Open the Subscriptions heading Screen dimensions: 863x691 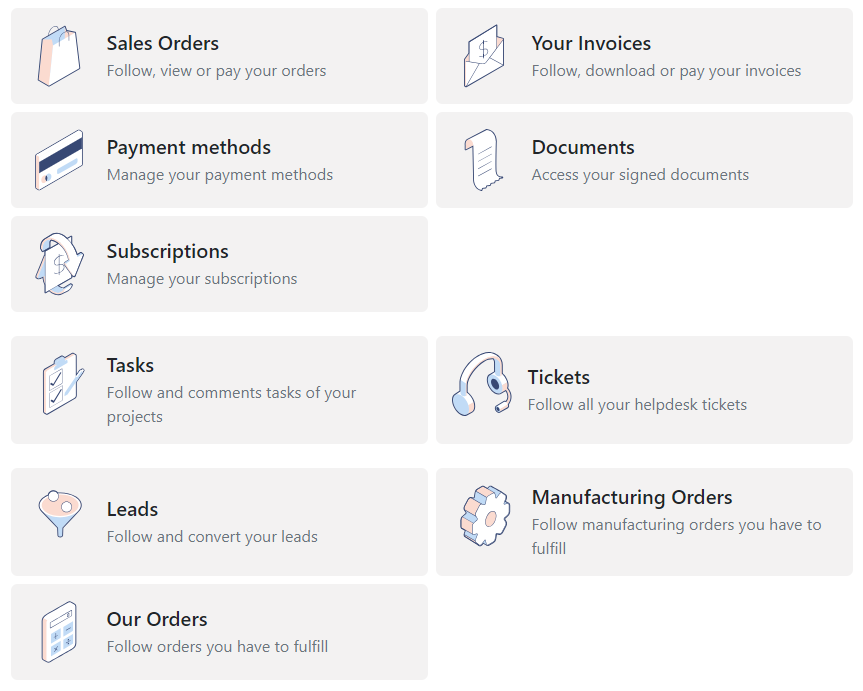coord(168,251)
